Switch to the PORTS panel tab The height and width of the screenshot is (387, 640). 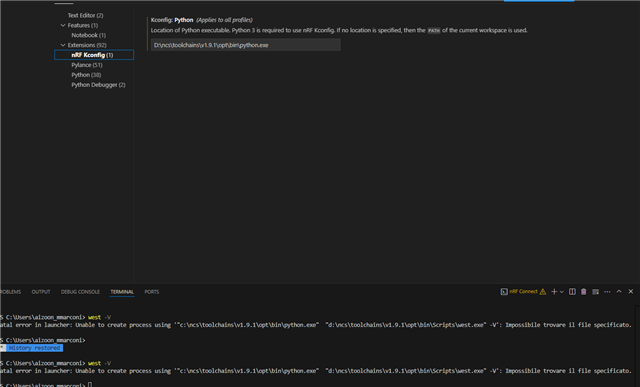coord(151,292)
